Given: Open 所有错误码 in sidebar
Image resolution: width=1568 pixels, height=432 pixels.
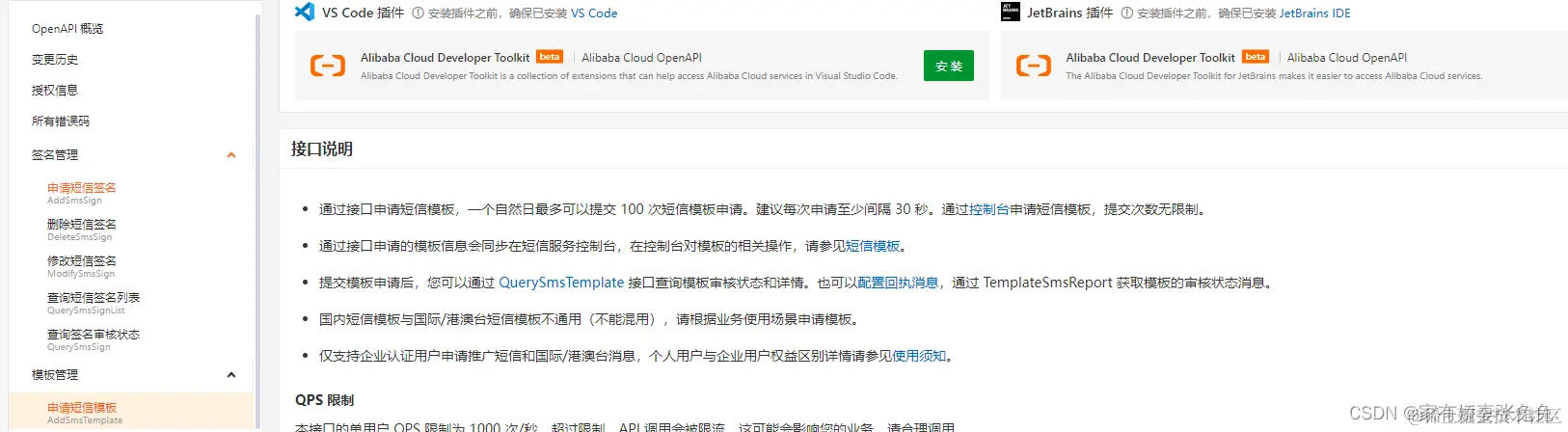Looking at the screenshot, I should click(x=61, y=121).
